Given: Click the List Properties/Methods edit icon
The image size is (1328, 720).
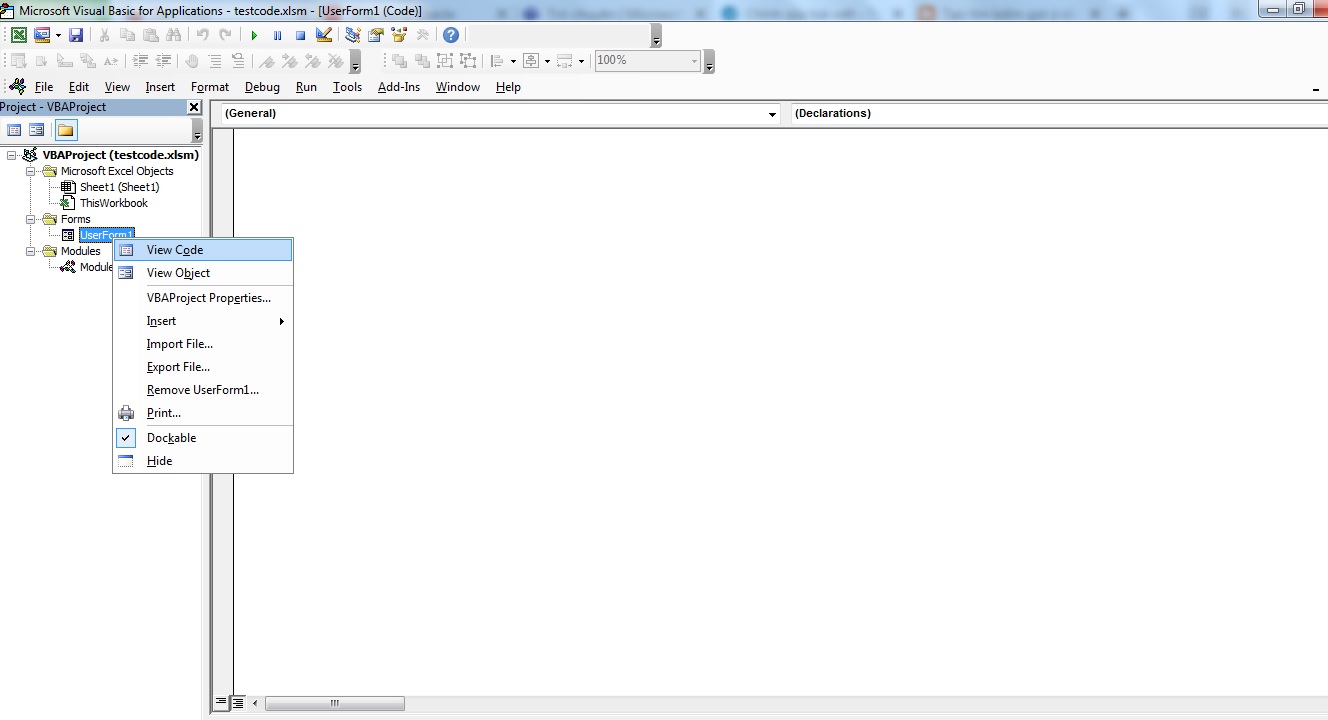Looking at the screenshot, I should click(19, 61).
